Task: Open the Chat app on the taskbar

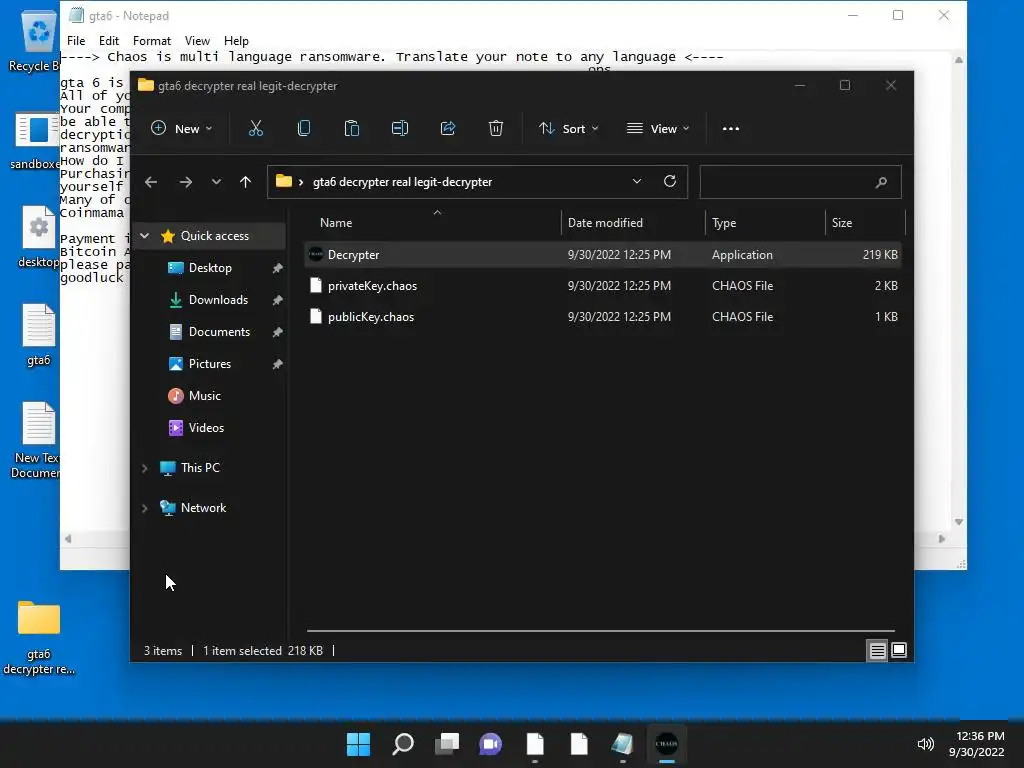Action: click(x=490, y=744)
